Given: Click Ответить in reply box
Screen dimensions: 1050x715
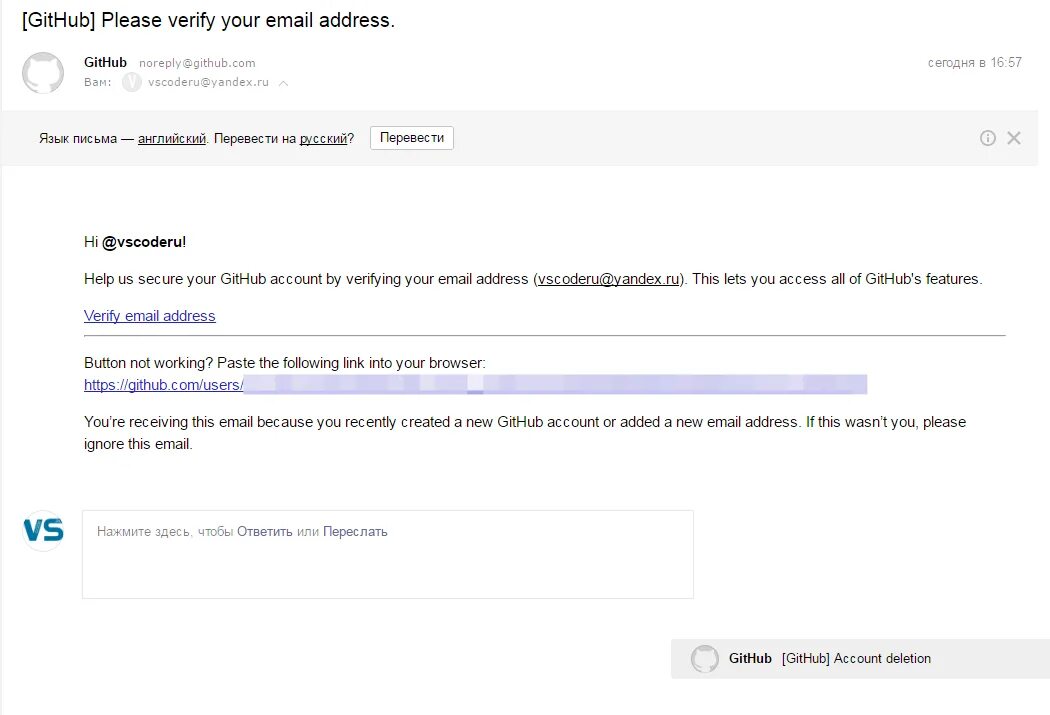Looking at the screenshot, I should [x=264, y=532].
